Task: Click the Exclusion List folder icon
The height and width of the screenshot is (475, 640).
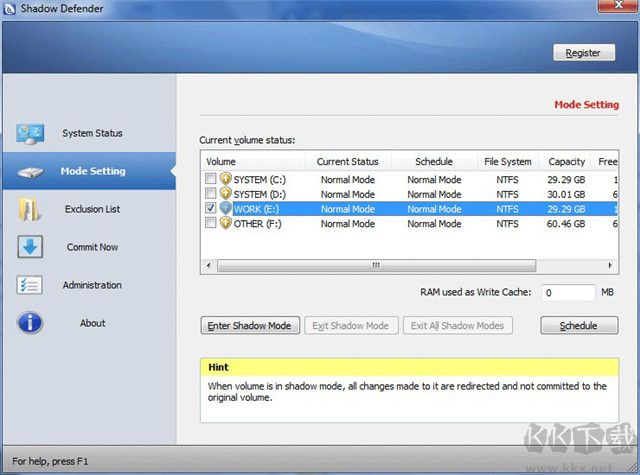Action: (30, 210)
